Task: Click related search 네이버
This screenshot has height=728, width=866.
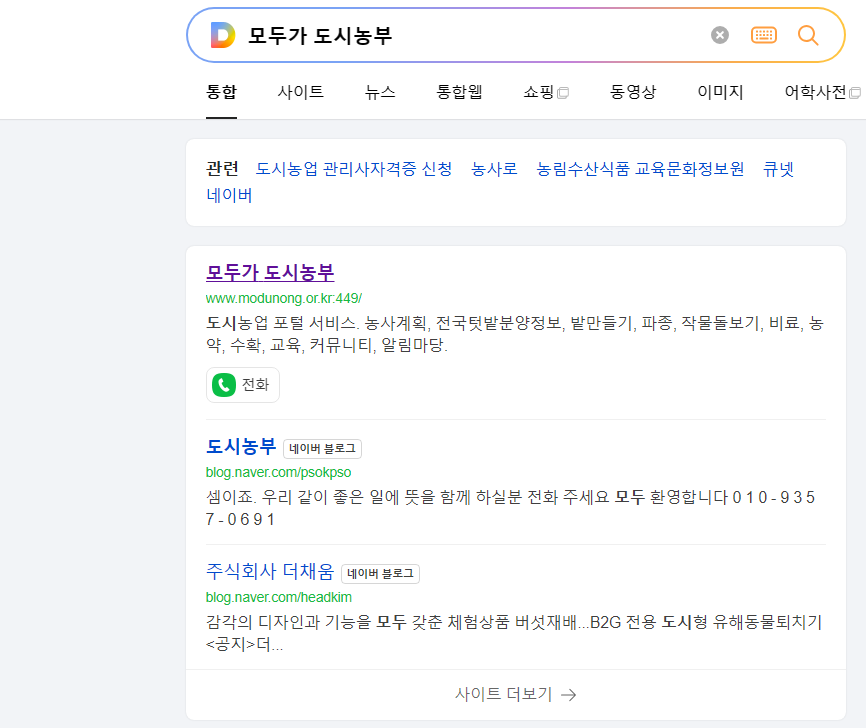Action: tap(229, 195)
